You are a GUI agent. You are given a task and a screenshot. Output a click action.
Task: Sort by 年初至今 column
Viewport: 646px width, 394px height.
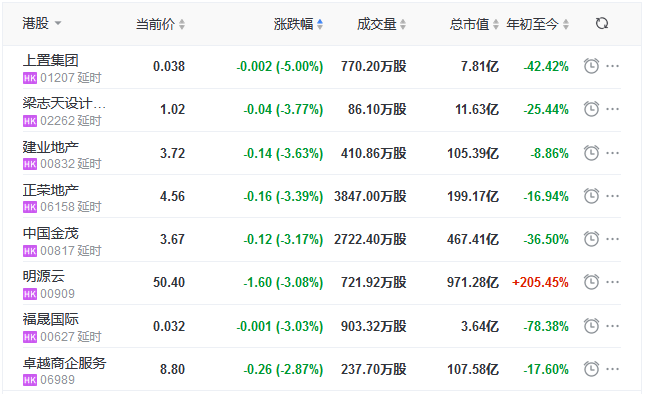pos(538,24)
